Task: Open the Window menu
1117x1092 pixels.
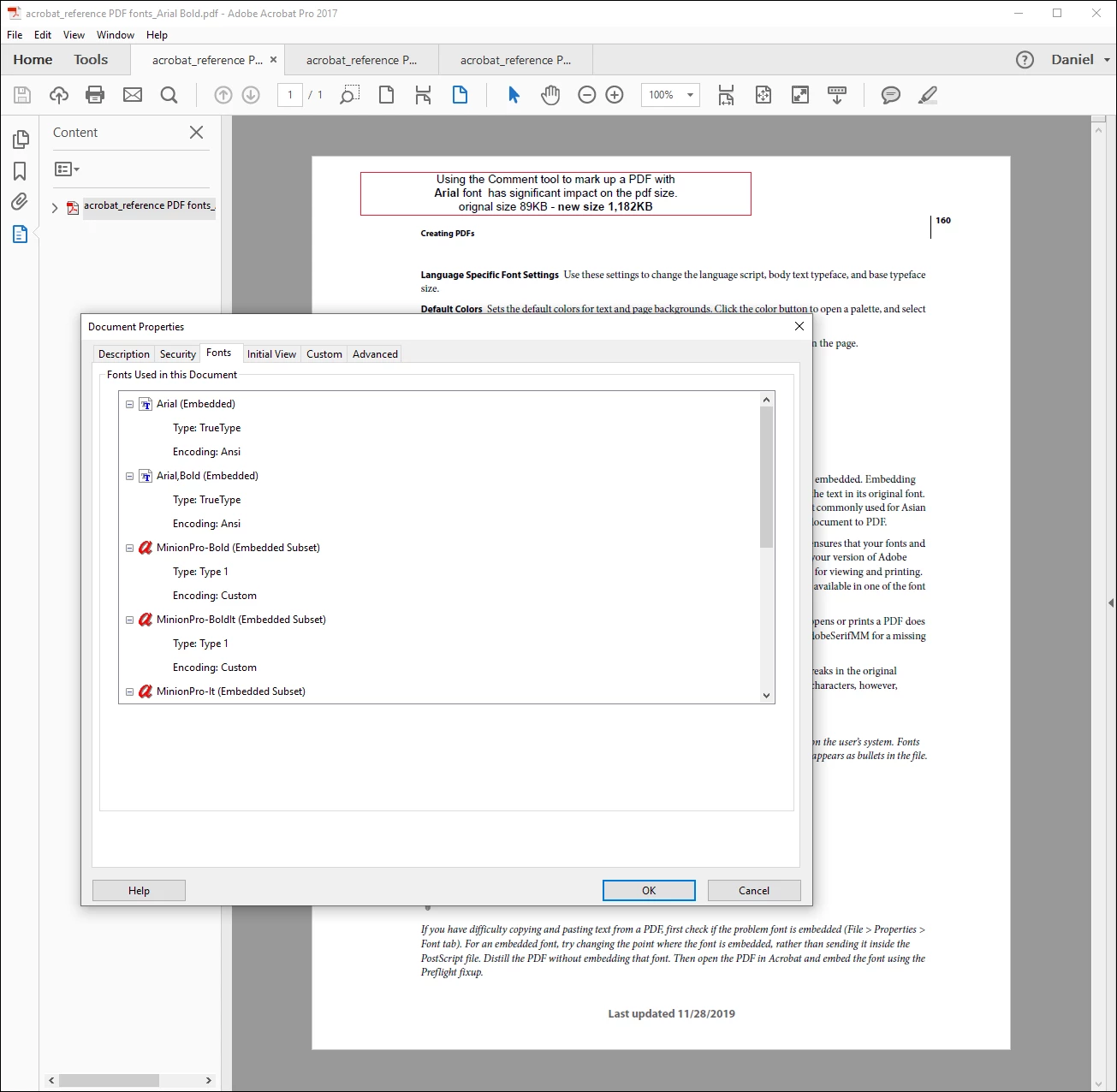Action: [x=116, y=35]
